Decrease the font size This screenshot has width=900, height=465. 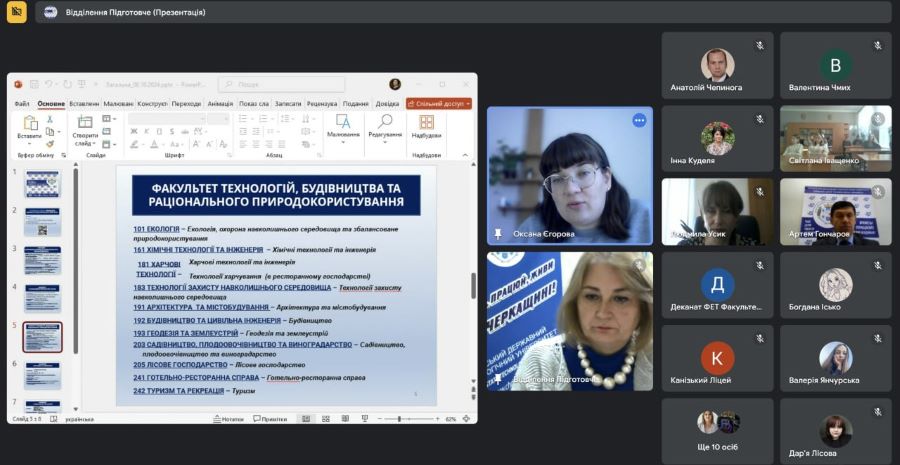[210, 144]
